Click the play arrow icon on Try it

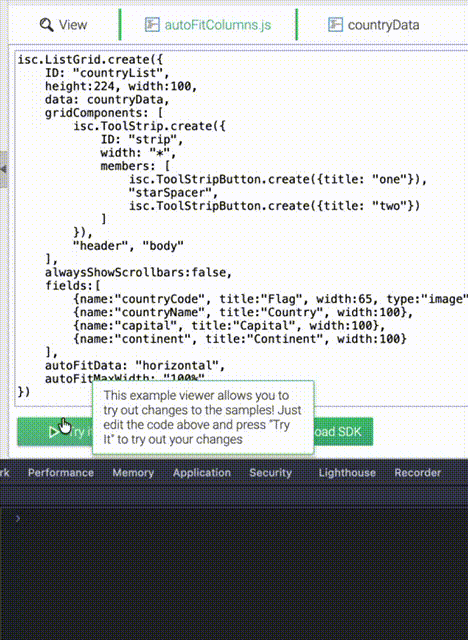53,432
